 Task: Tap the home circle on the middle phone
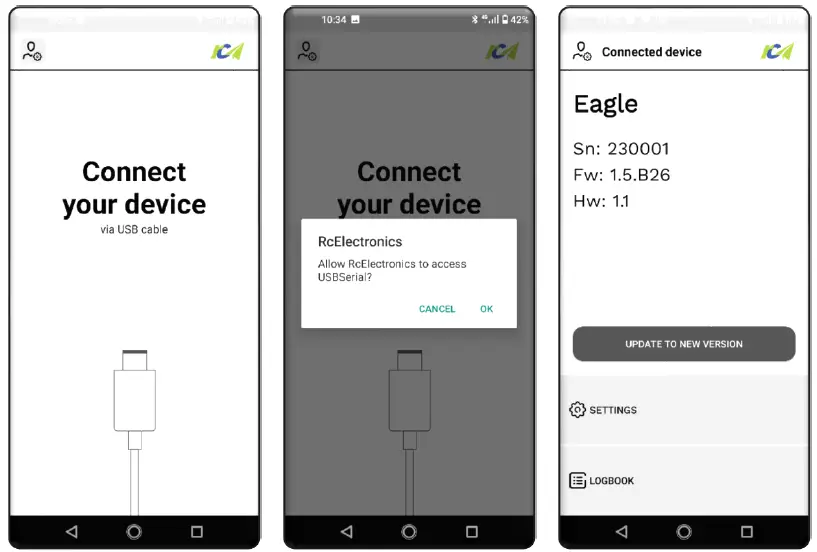point(409,531)
